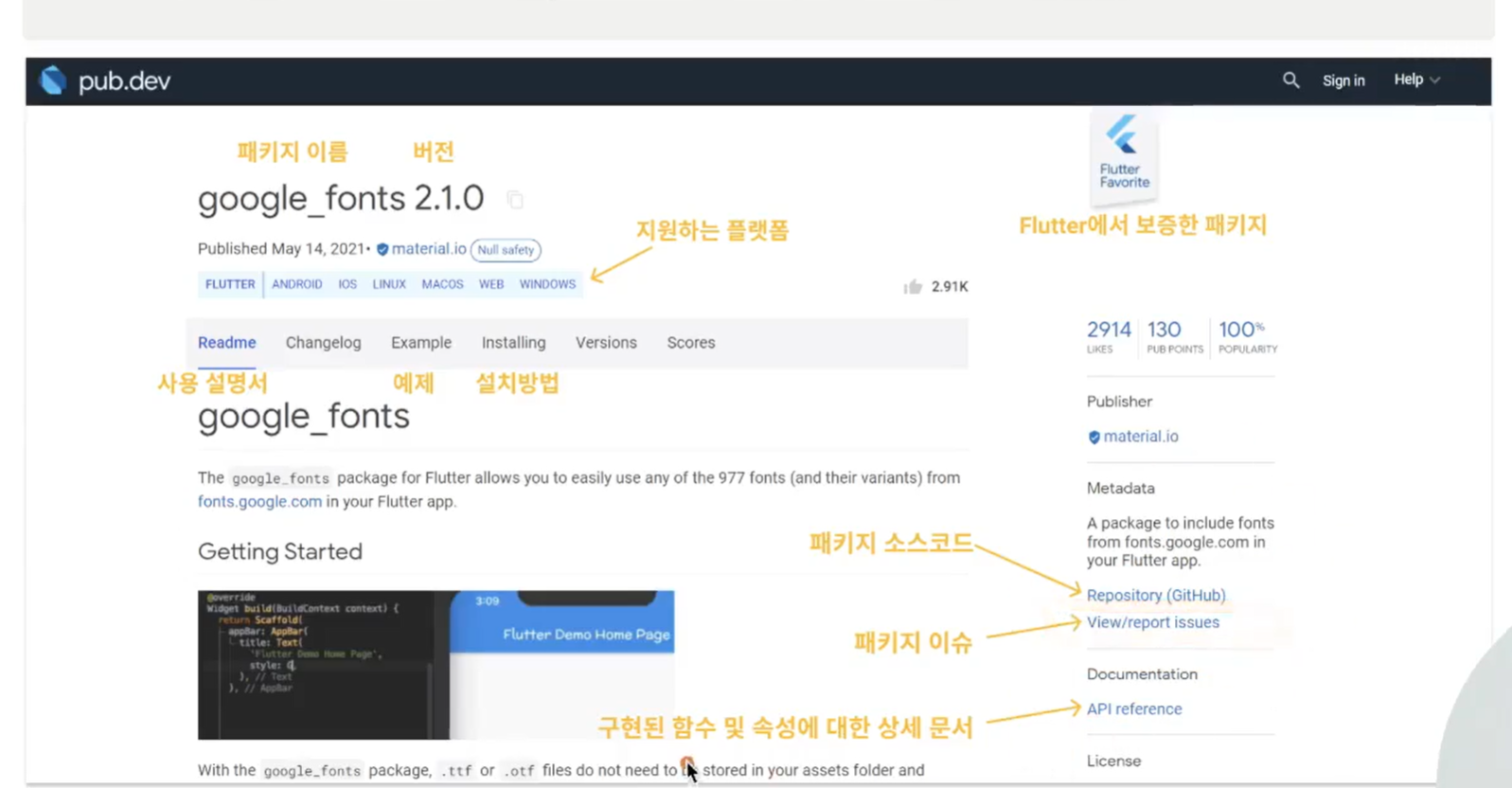Screen dimensions: 1512x788
Task: Click the IOS platform tag
Action: pos(347,284)
